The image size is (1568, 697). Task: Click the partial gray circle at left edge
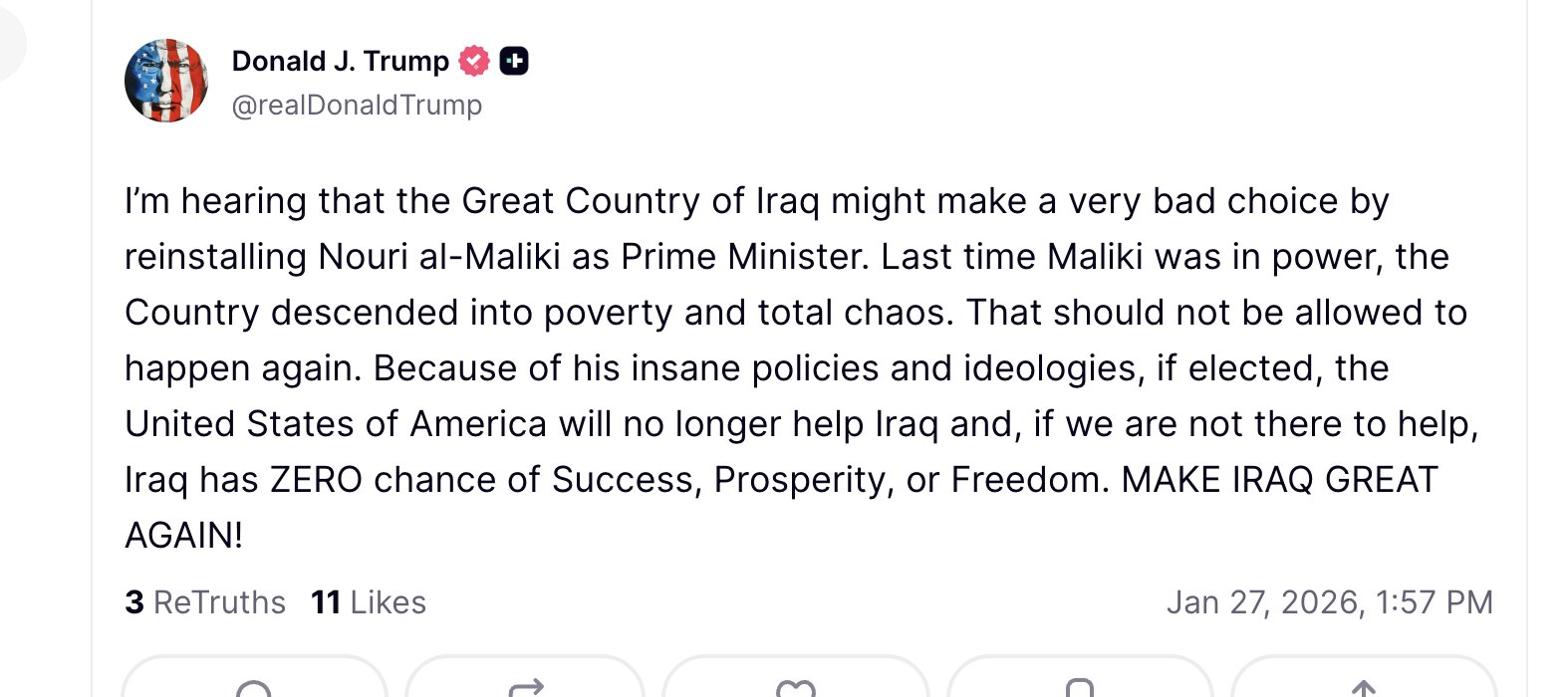[10, 40]
